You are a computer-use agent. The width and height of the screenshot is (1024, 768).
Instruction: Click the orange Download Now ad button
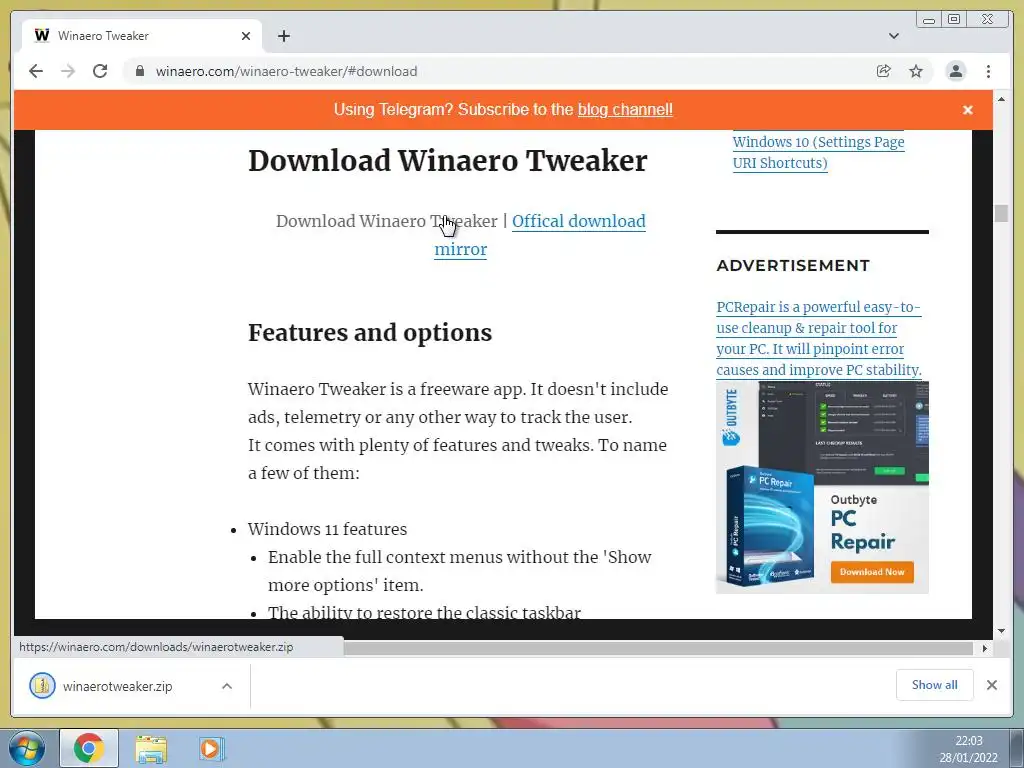pyautogui.click(x=872, y=571)
